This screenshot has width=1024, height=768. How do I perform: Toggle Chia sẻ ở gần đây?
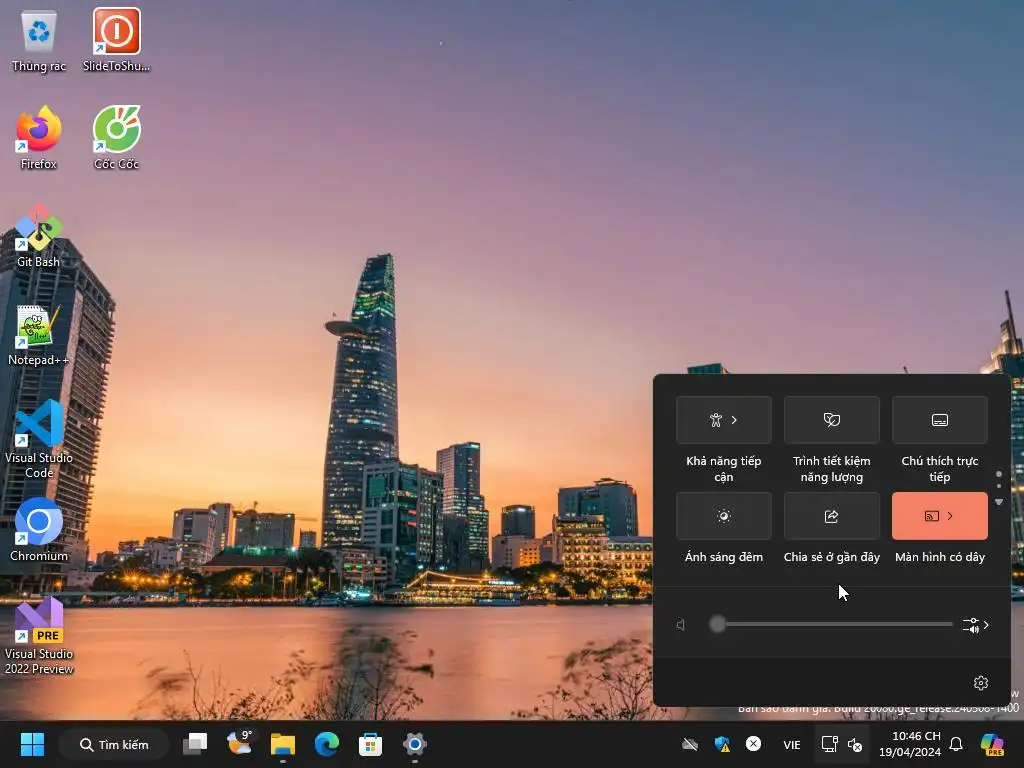[831, 516]
